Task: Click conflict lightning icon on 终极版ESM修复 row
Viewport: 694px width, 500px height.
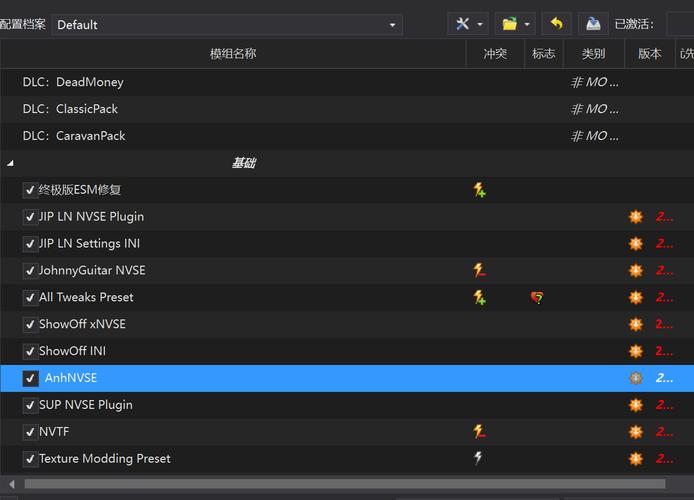Action: point(480,190)
